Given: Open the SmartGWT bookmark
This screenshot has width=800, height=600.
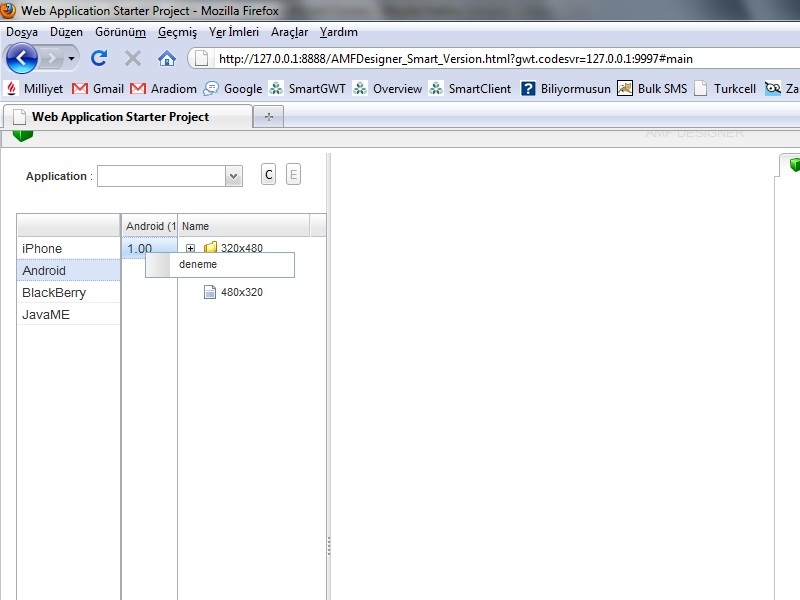Looking at the screenshot, I should point(307,88).
